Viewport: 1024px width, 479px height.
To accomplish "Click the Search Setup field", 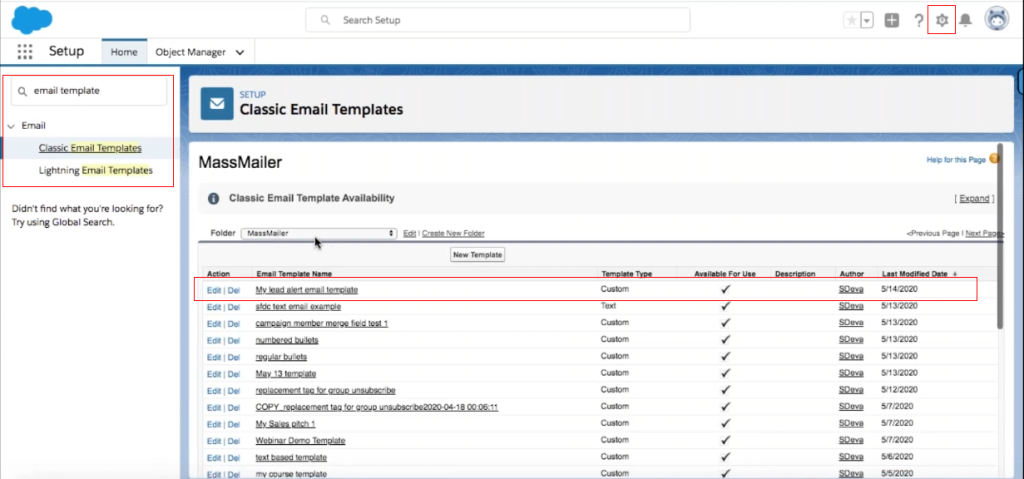I will click(x=498, y=20).
